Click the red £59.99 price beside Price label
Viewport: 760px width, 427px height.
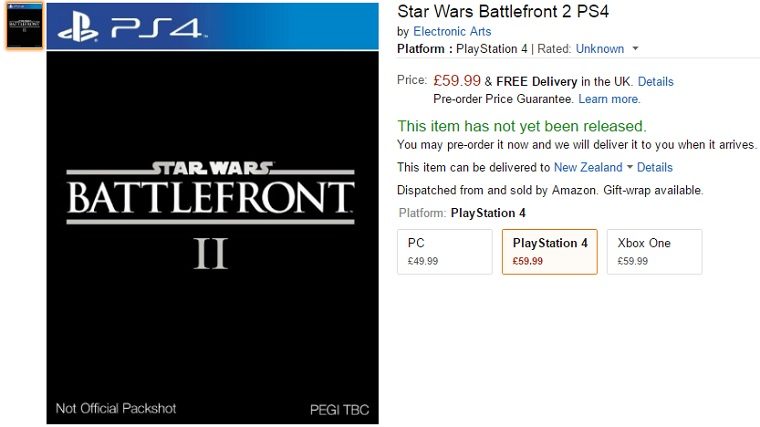coord(456,80)
